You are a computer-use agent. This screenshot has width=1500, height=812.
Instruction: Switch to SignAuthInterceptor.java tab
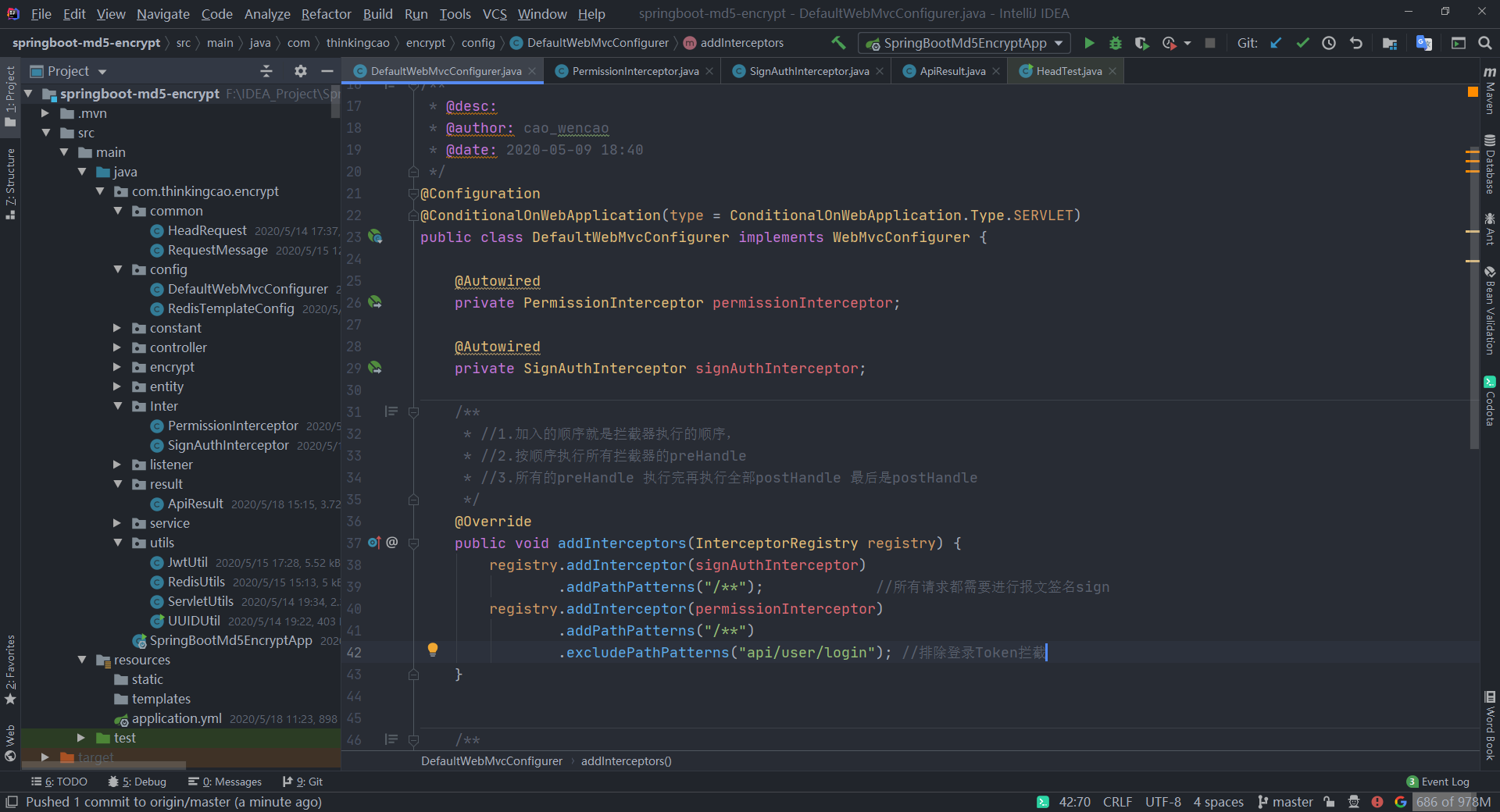pos(809,71)
